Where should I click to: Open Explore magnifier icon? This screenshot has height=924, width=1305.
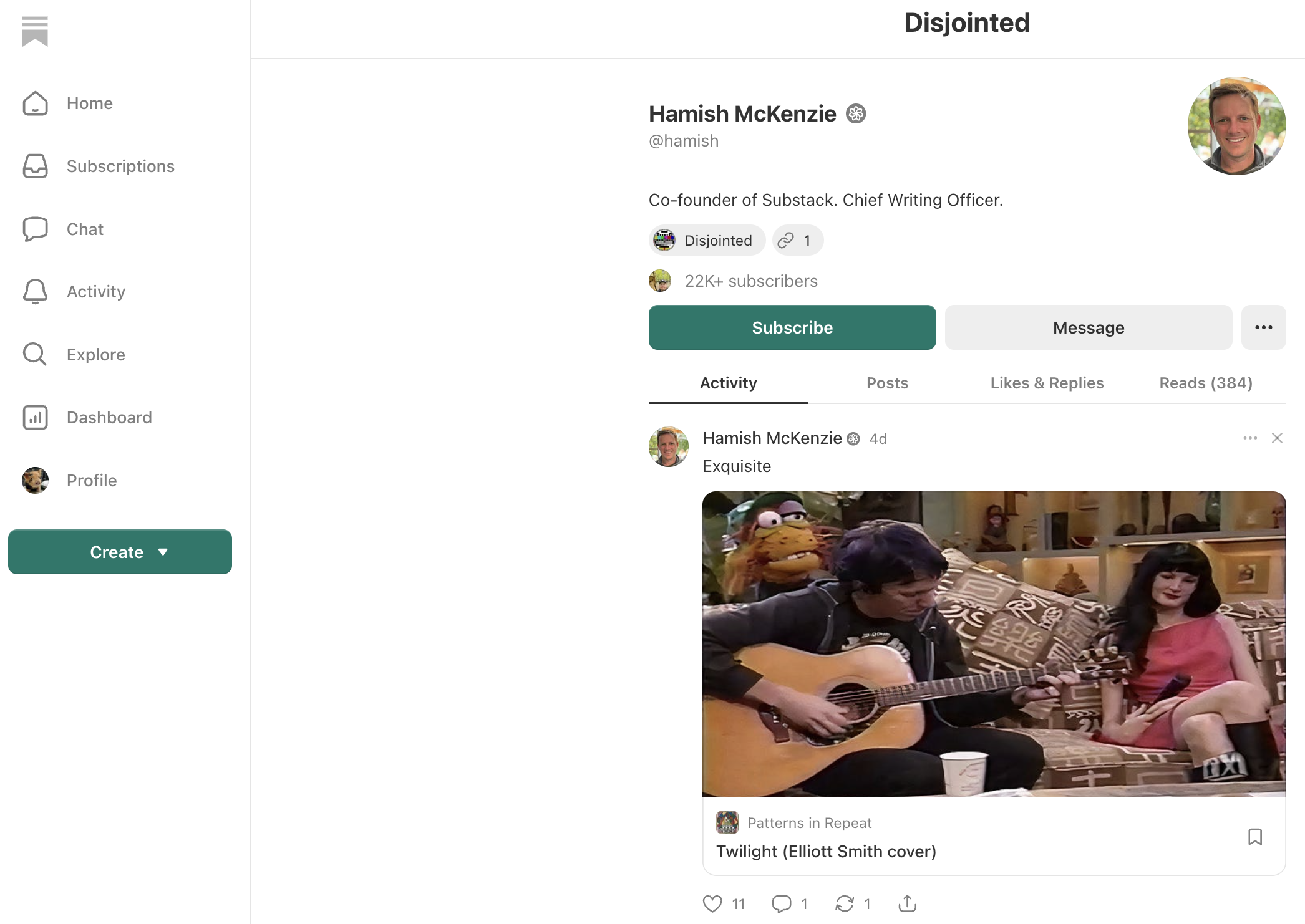coord(35,354)
